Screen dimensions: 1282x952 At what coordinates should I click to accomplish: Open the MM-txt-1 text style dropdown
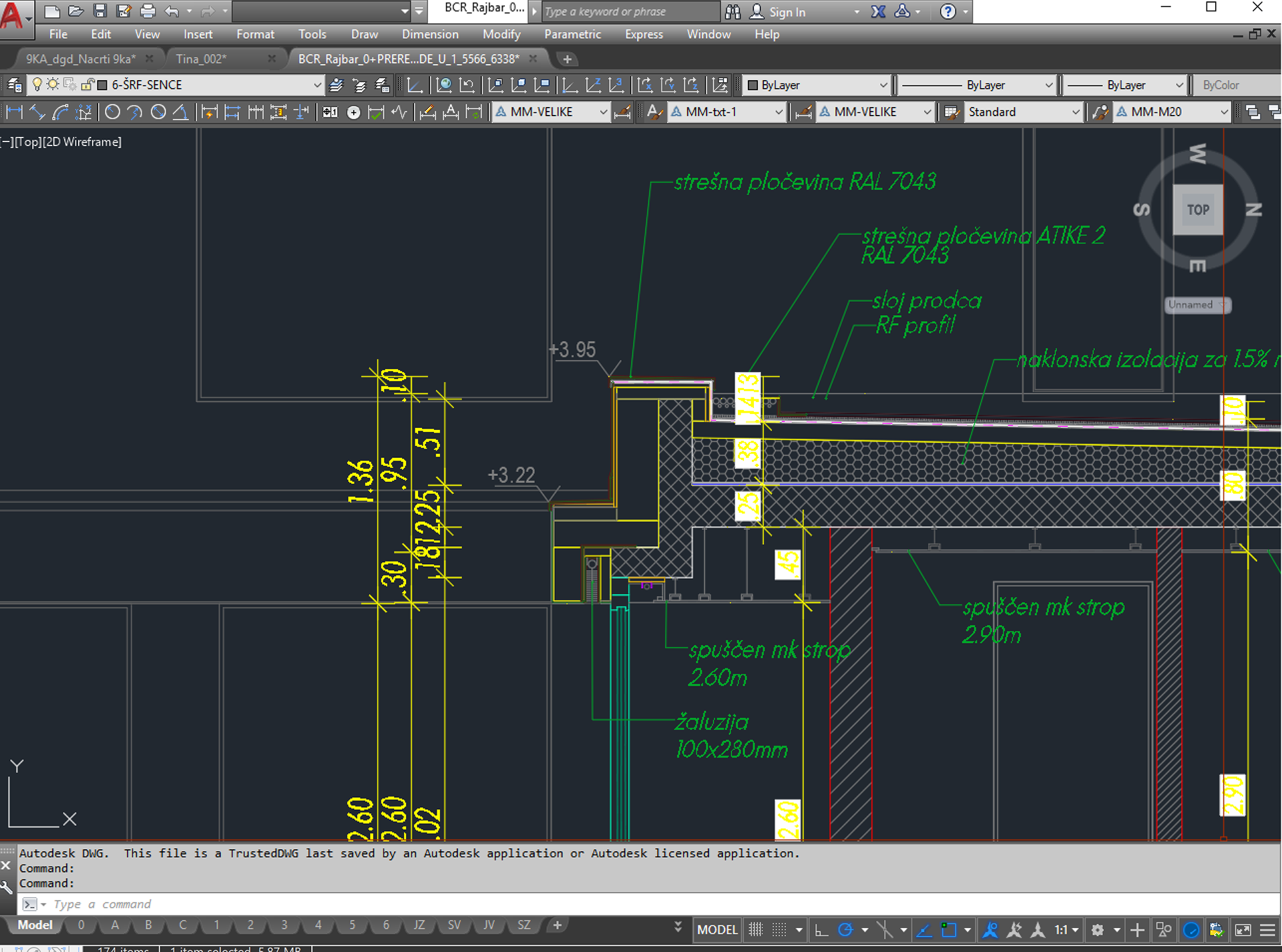coord(778,112)
